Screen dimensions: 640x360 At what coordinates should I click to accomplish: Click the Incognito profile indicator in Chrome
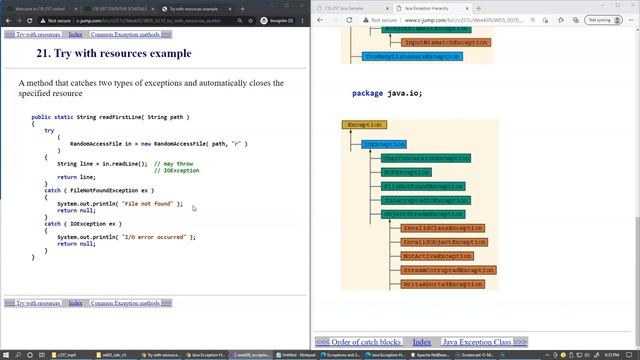pos(277,20)
